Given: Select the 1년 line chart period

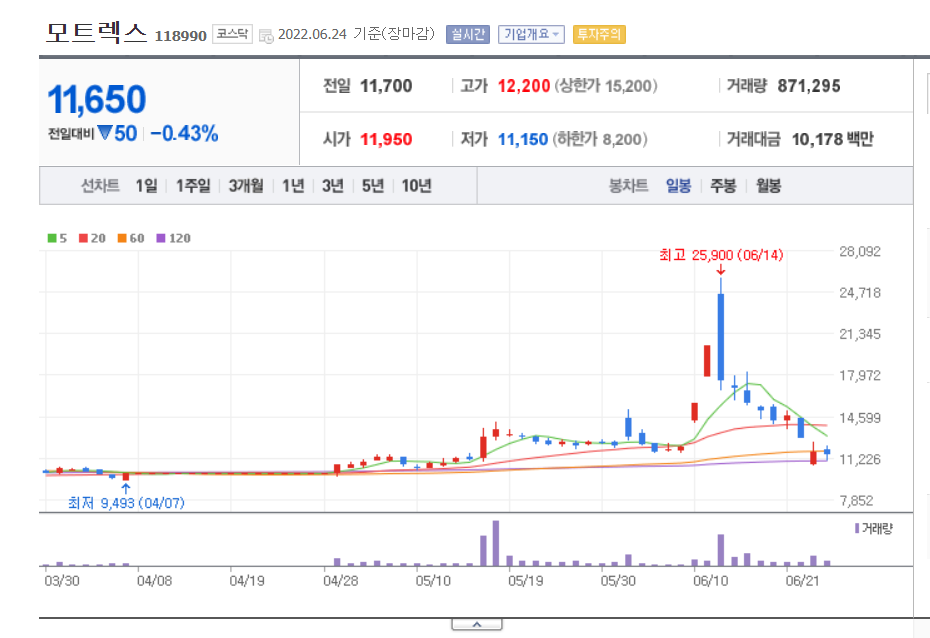Looking at the screenshot, I should 293,186.
